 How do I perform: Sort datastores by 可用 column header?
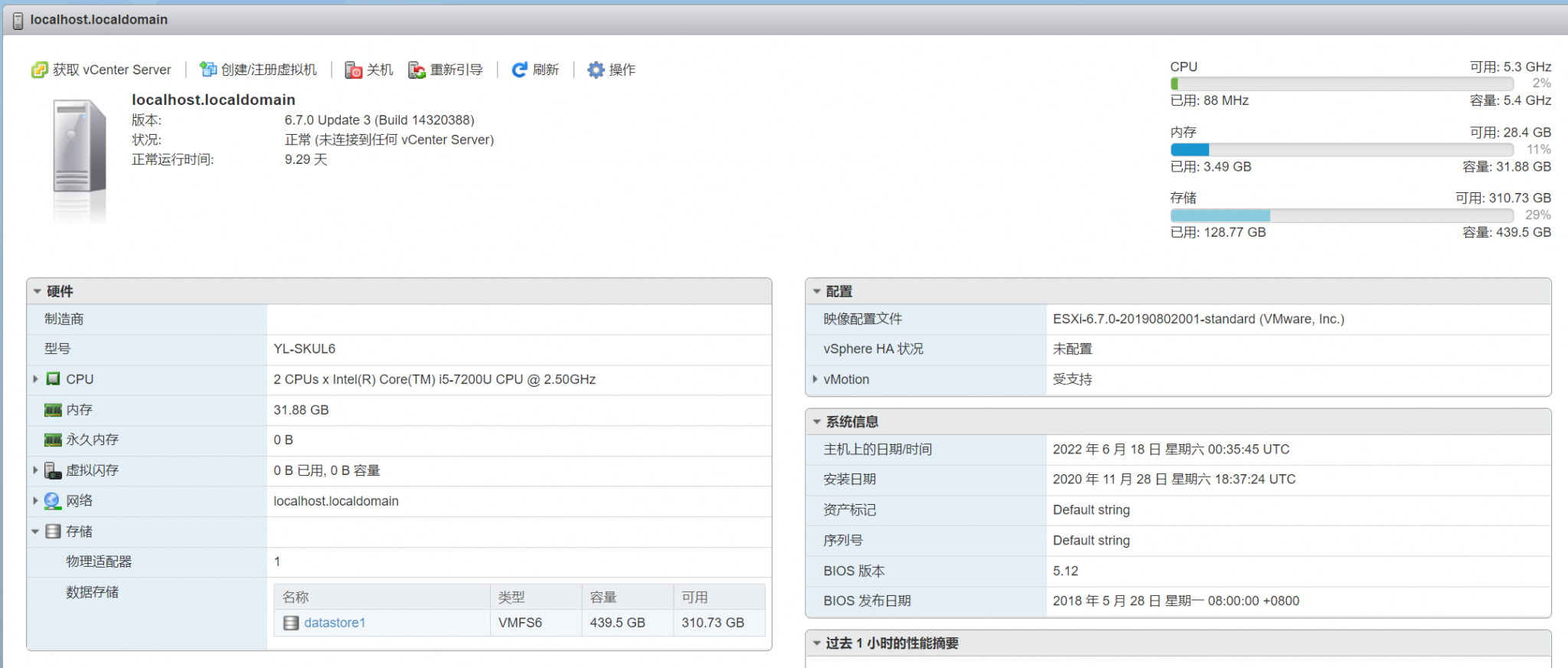tap(720, 597)
